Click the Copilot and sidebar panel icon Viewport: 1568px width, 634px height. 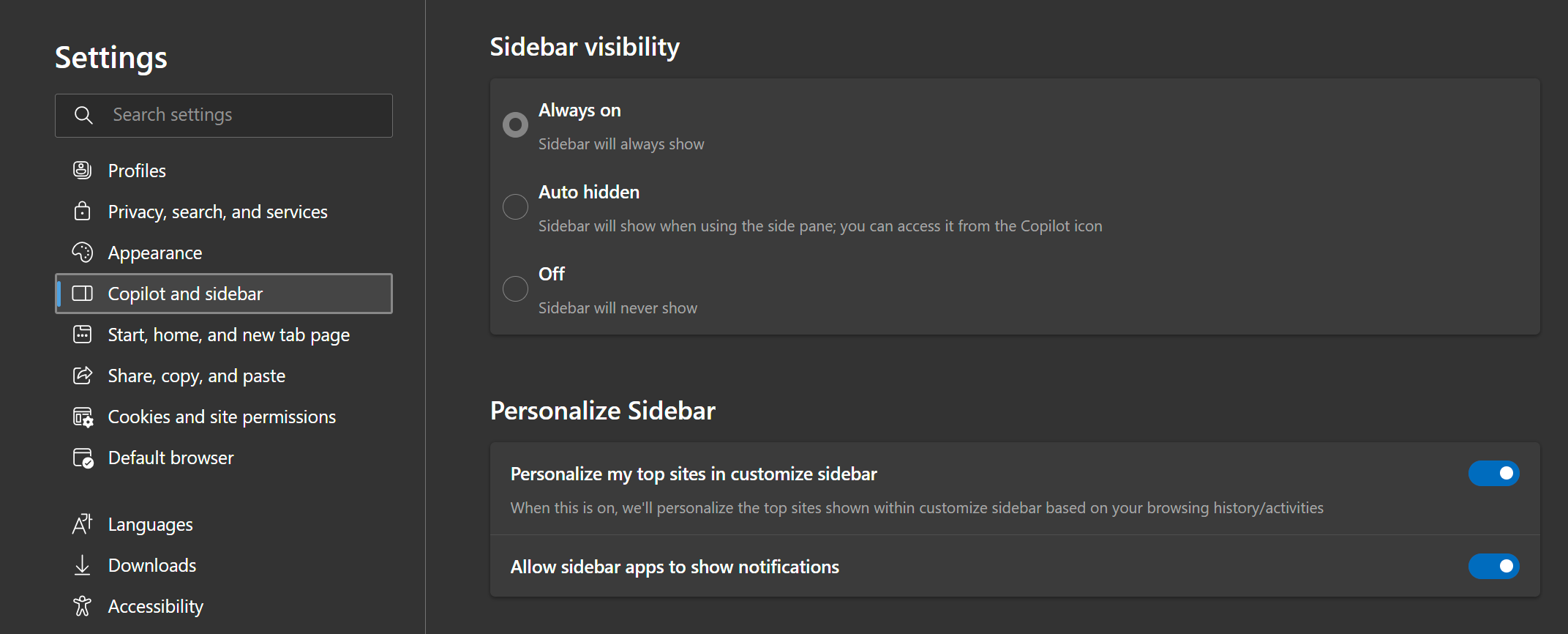pyautogui.click(x=83, y=294)
